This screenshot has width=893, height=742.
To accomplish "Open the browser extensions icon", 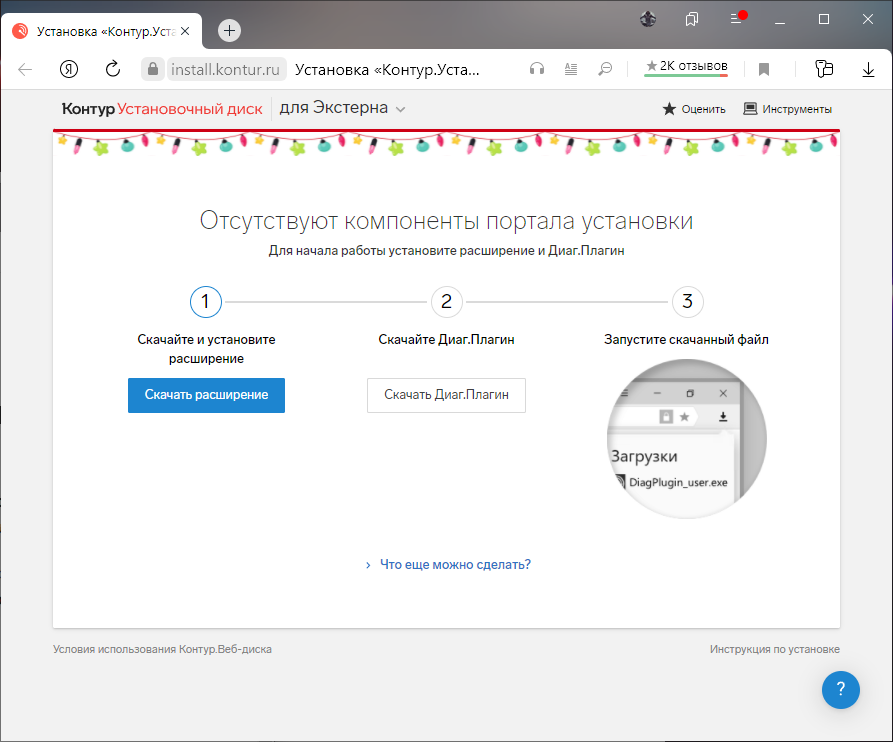I will point(824,69).
